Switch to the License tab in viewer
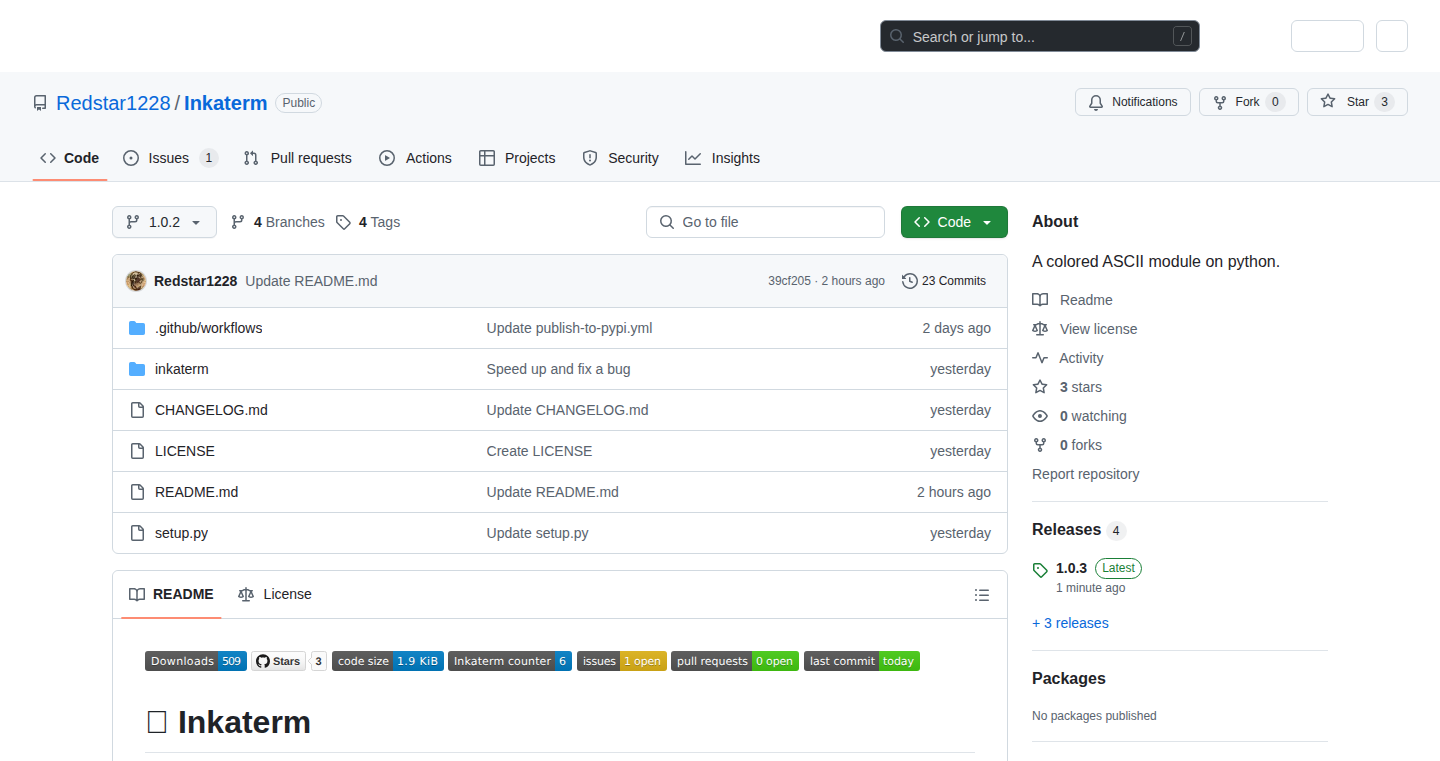The height and width of the screenshot is (761, 1440). (275, 594)
